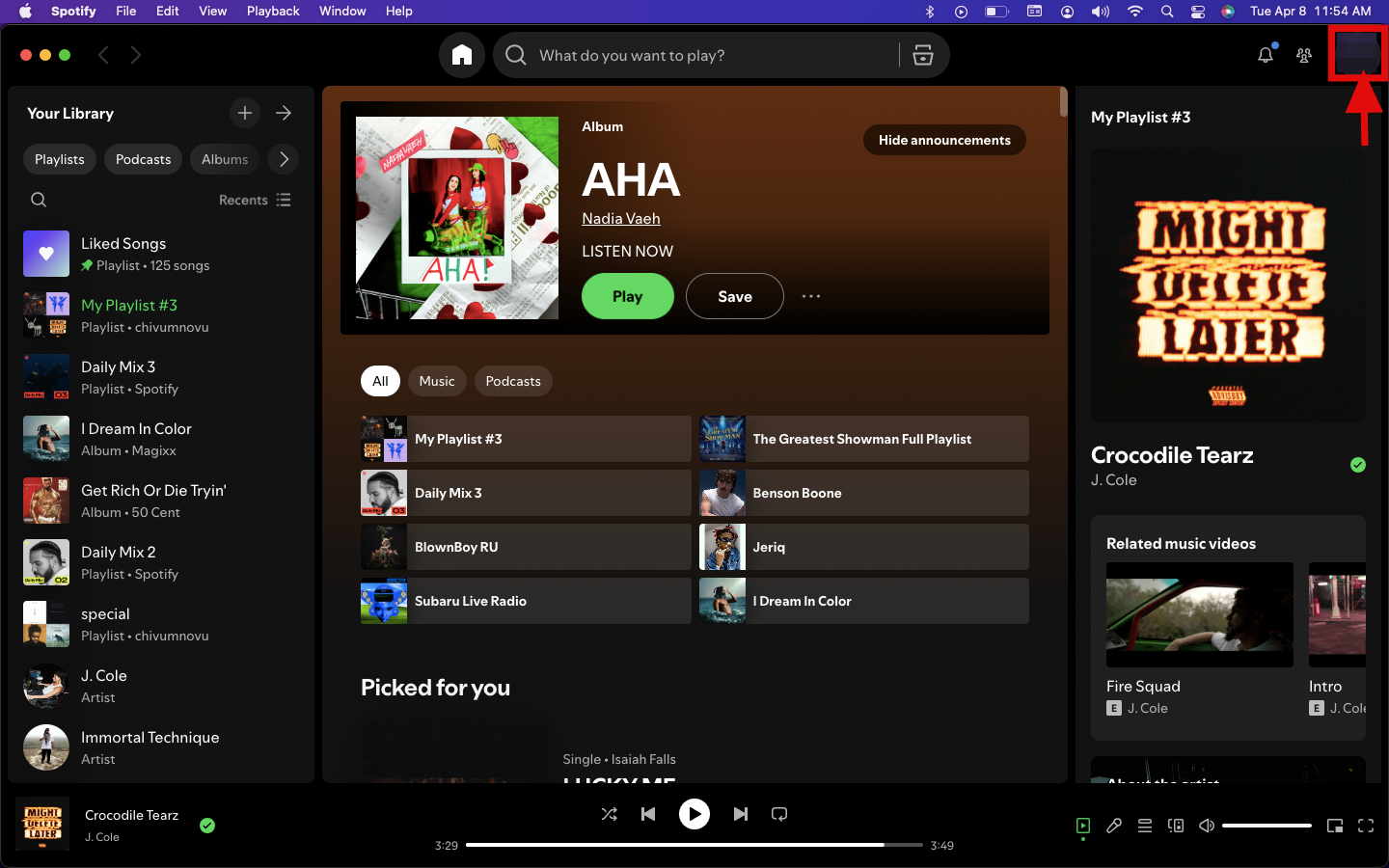Open the What's New notifications bell

(1266, 55)
